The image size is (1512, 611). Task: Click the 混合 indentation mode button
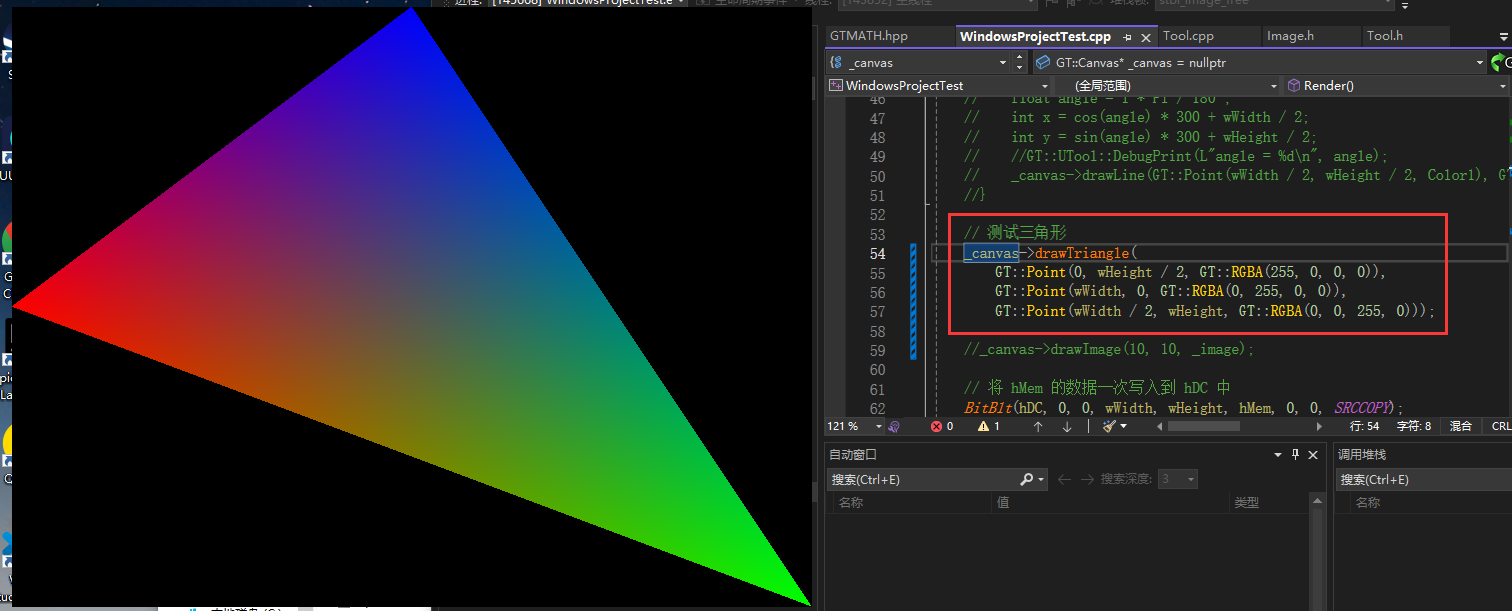[x=1461, y=426]
